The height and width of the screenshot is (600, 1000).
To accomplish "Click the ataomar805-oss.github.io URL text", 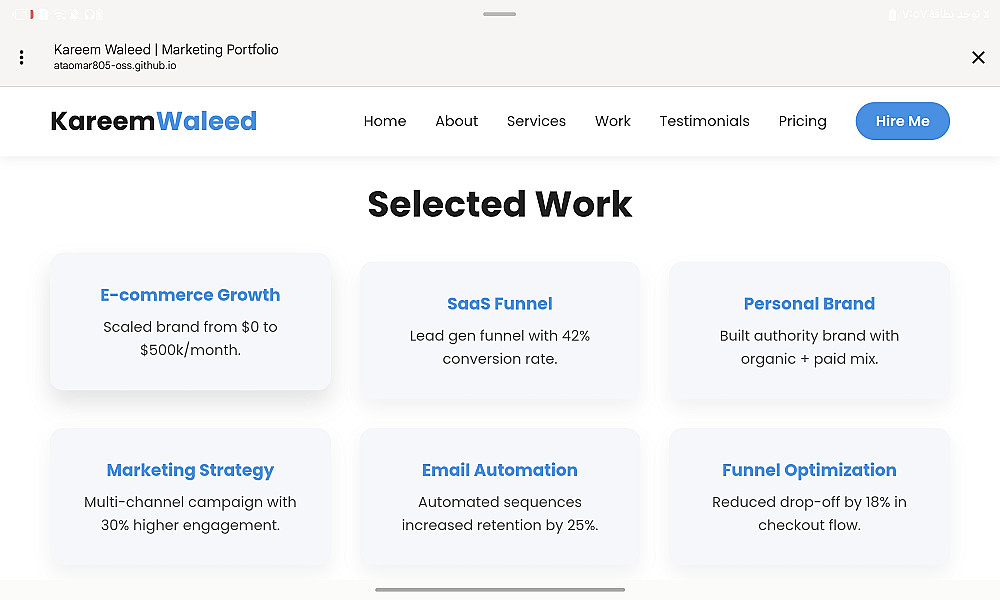I will [115, 66].
